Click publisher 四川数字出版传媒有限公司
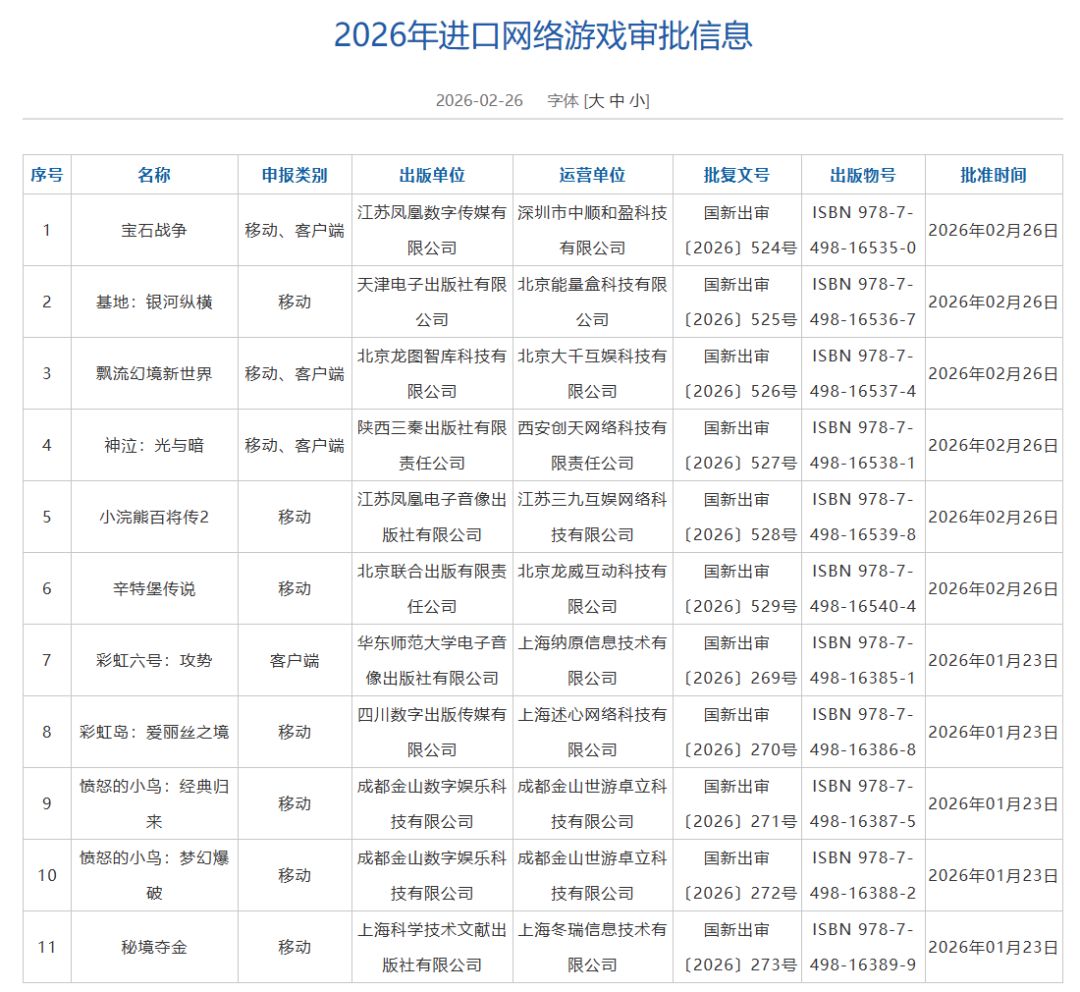 (432, 732)
